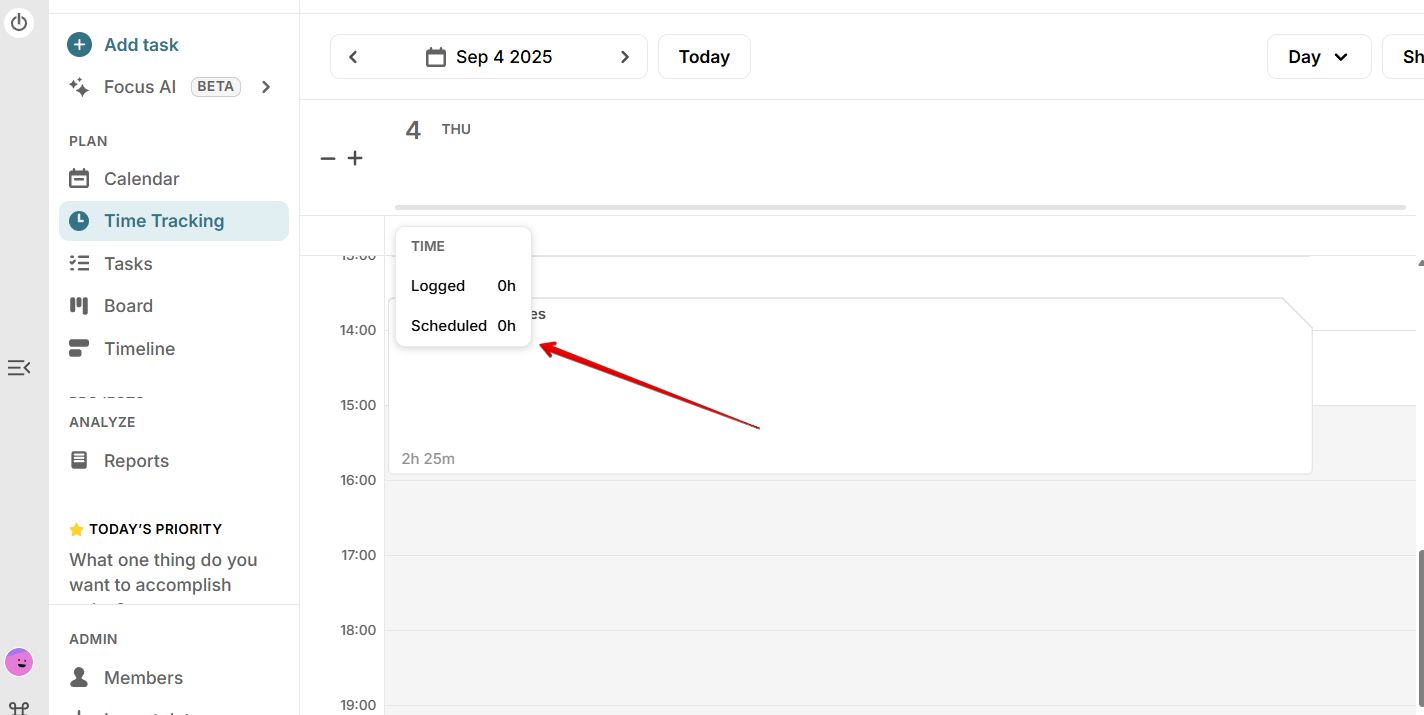Collapse the sidebar menu icon
This screenshot has width=1424, height=715.
(x=19, y=368)
